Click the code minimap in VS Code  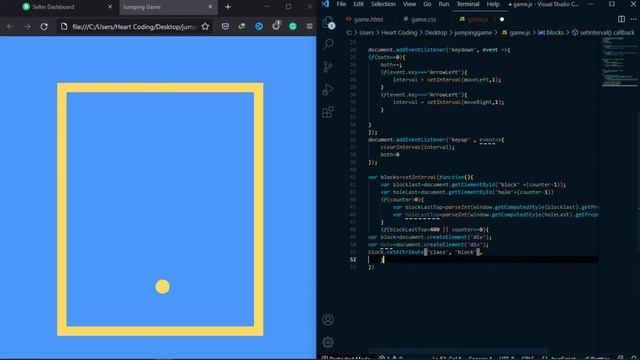point(619,61)
